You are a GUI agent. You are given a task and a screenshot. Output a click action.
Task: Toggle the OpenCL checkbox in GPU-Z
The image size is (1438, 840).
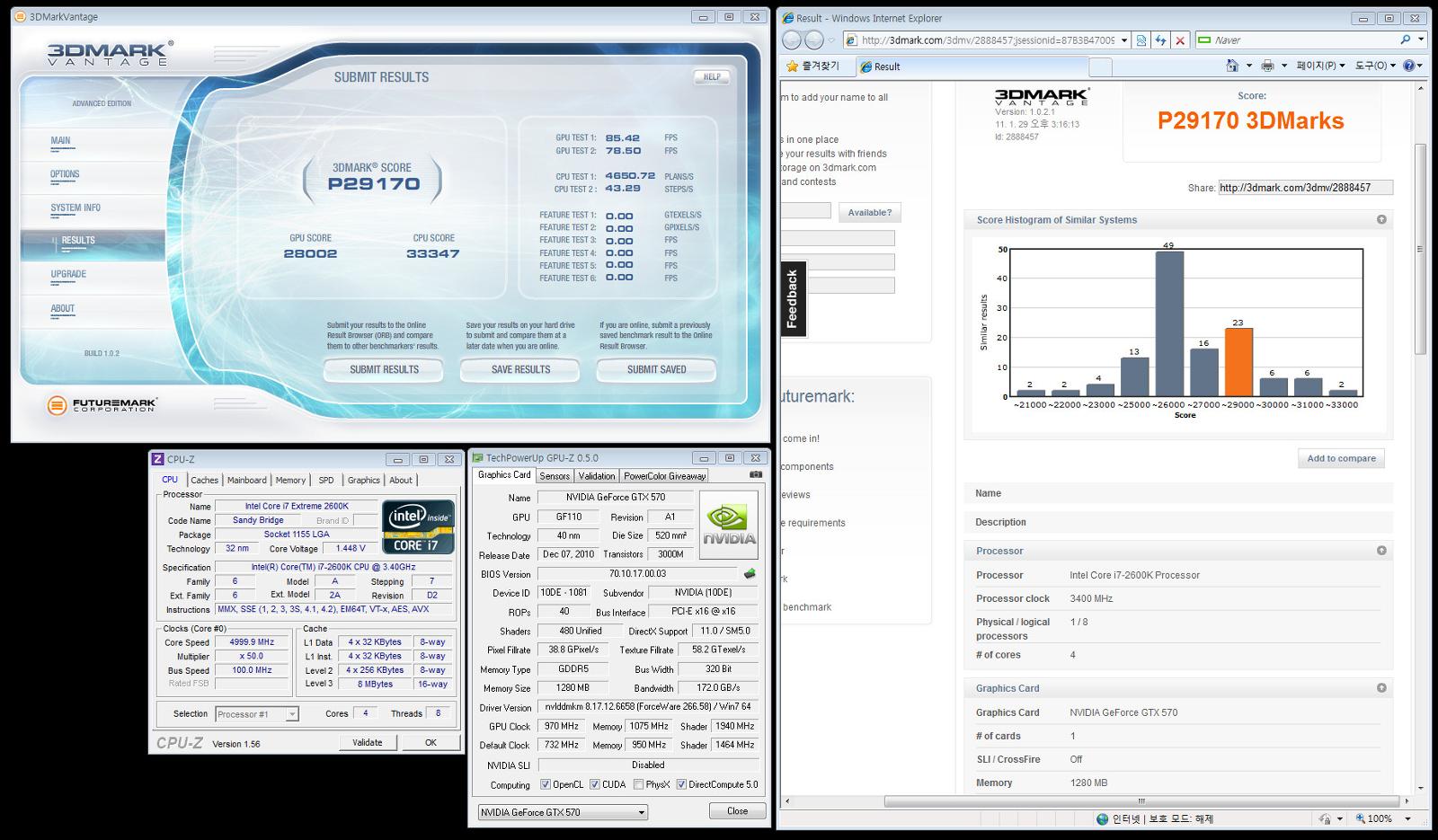pos(546,784)
